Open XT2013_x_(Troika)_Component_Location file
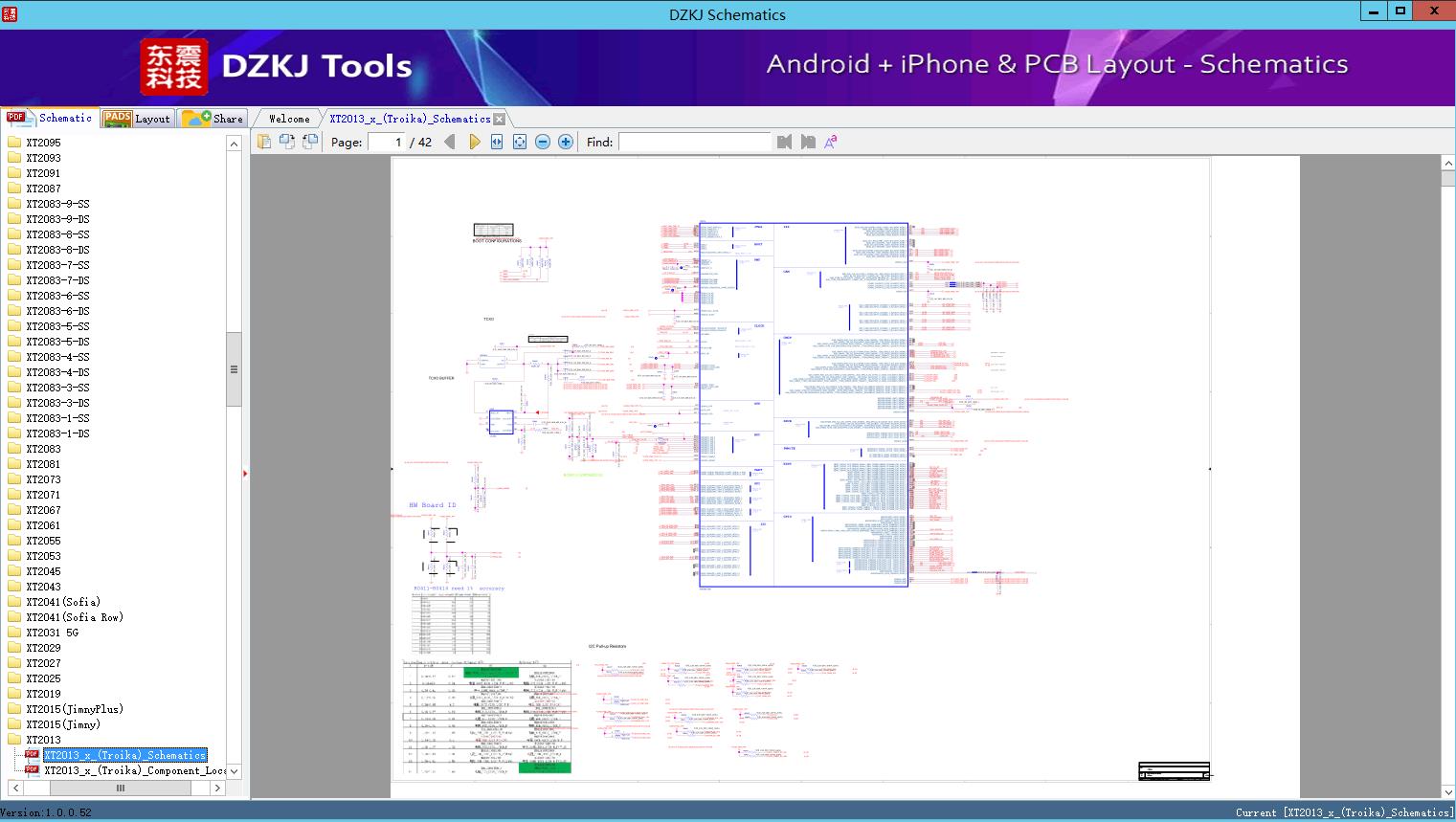The height and width of the screenshot is (822, 1456). [x=134, y=770]
